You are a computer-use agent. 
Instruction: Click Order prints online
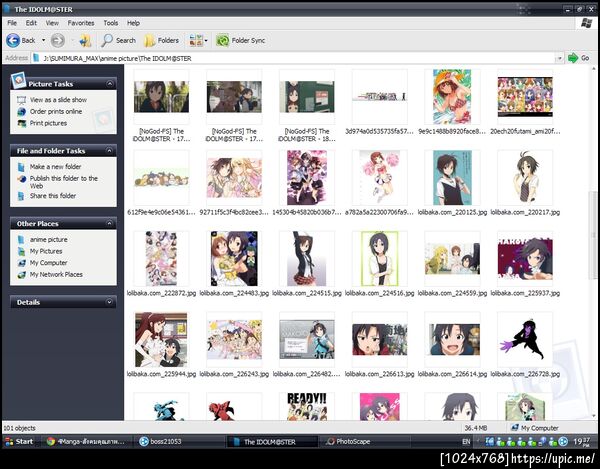pos(56,111)
